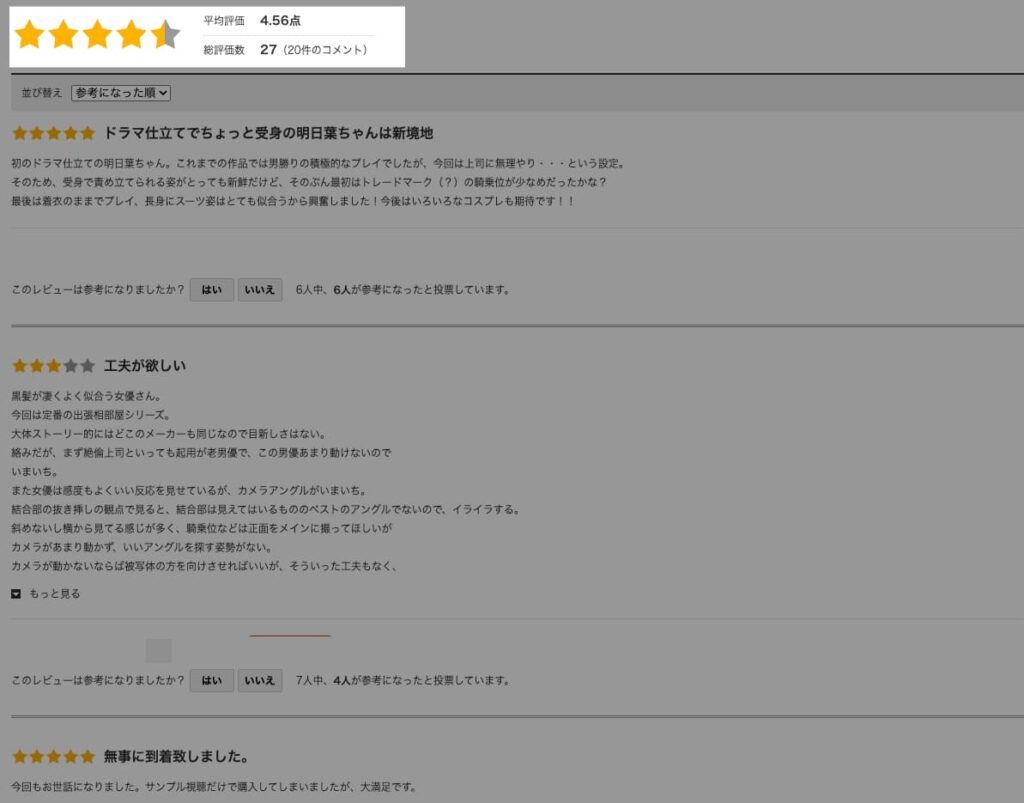Click the (20件のコメント) comment count

pos(325,50)
